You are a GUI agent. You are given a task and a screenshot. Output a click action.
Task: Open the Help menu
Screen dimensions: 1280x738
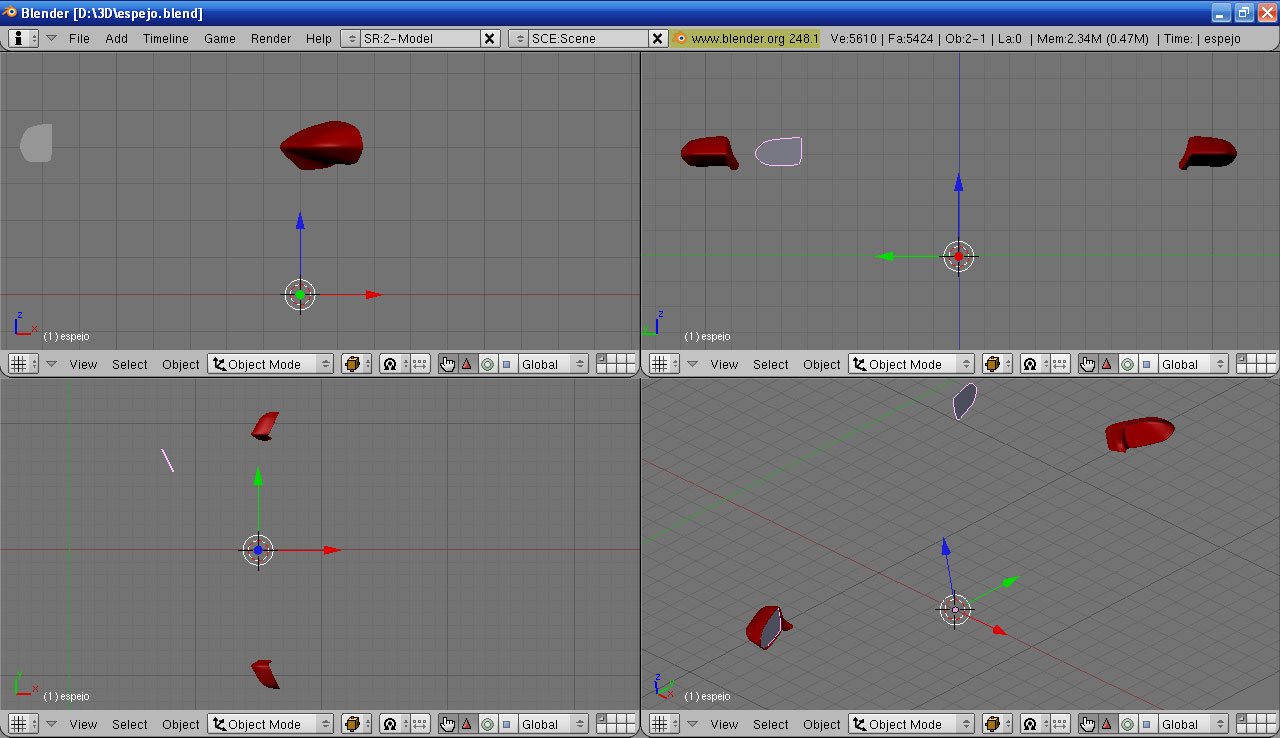click(319, 38)
